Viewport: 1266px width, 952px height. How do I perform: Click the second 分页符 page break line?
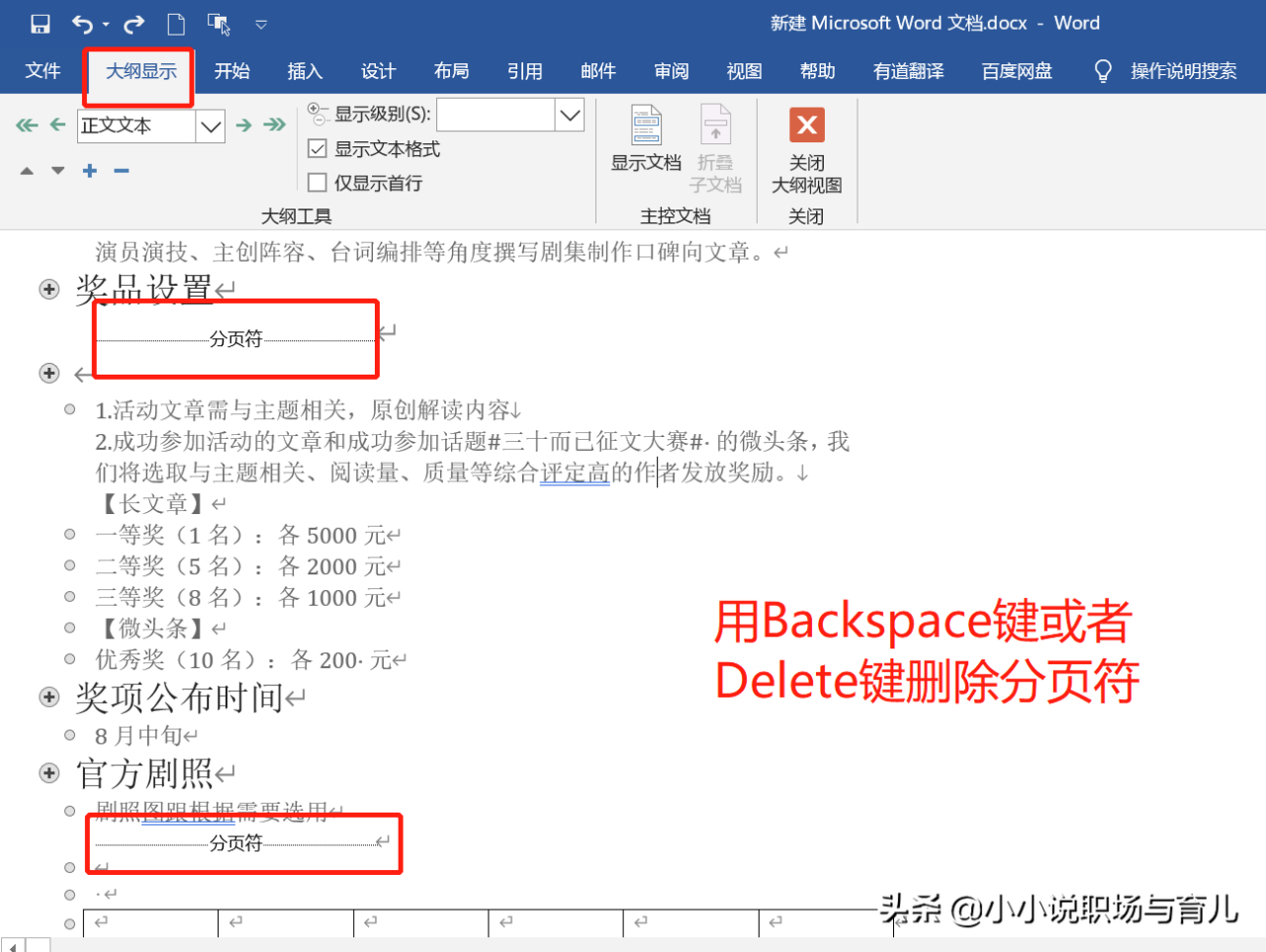coord(235,843)
